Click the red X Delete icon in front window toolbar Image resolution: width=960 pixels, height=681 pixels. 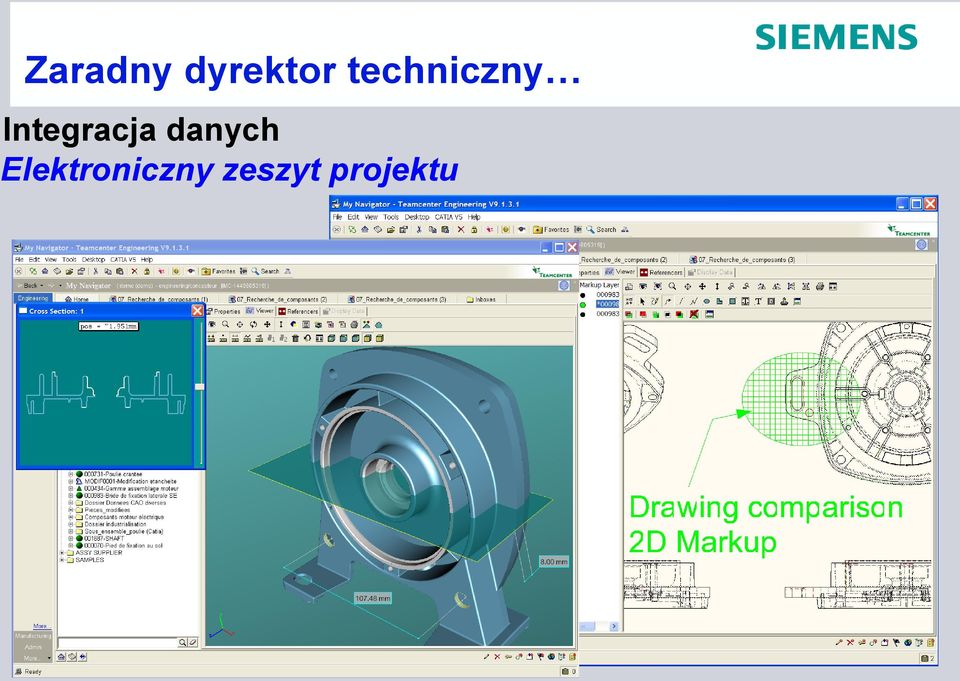[135, 271]
